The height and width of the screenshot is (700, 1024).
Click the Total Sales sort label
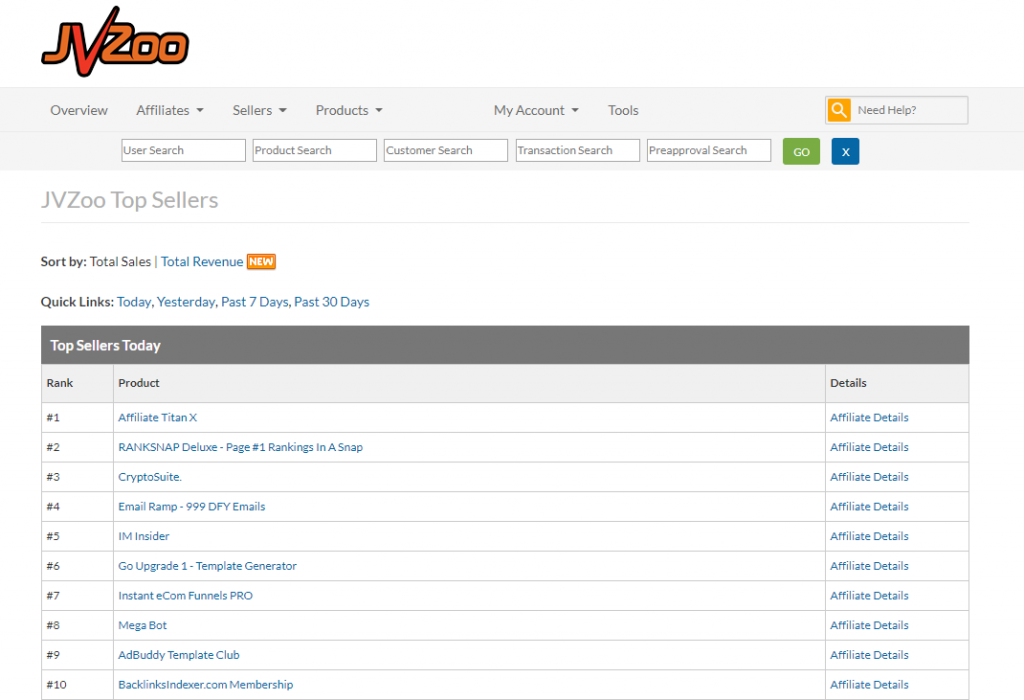click(x=120, y=261)
